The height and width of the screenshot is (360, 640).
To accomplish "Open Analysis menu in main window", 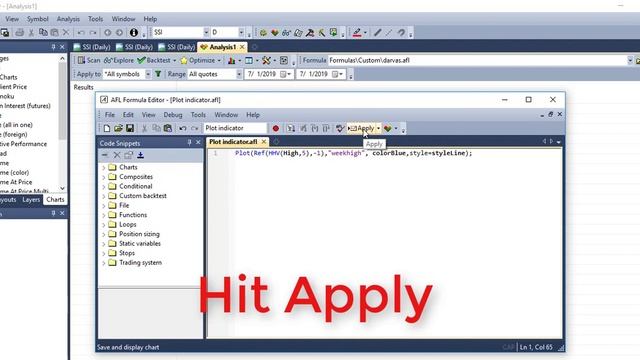I will (68, 19).
